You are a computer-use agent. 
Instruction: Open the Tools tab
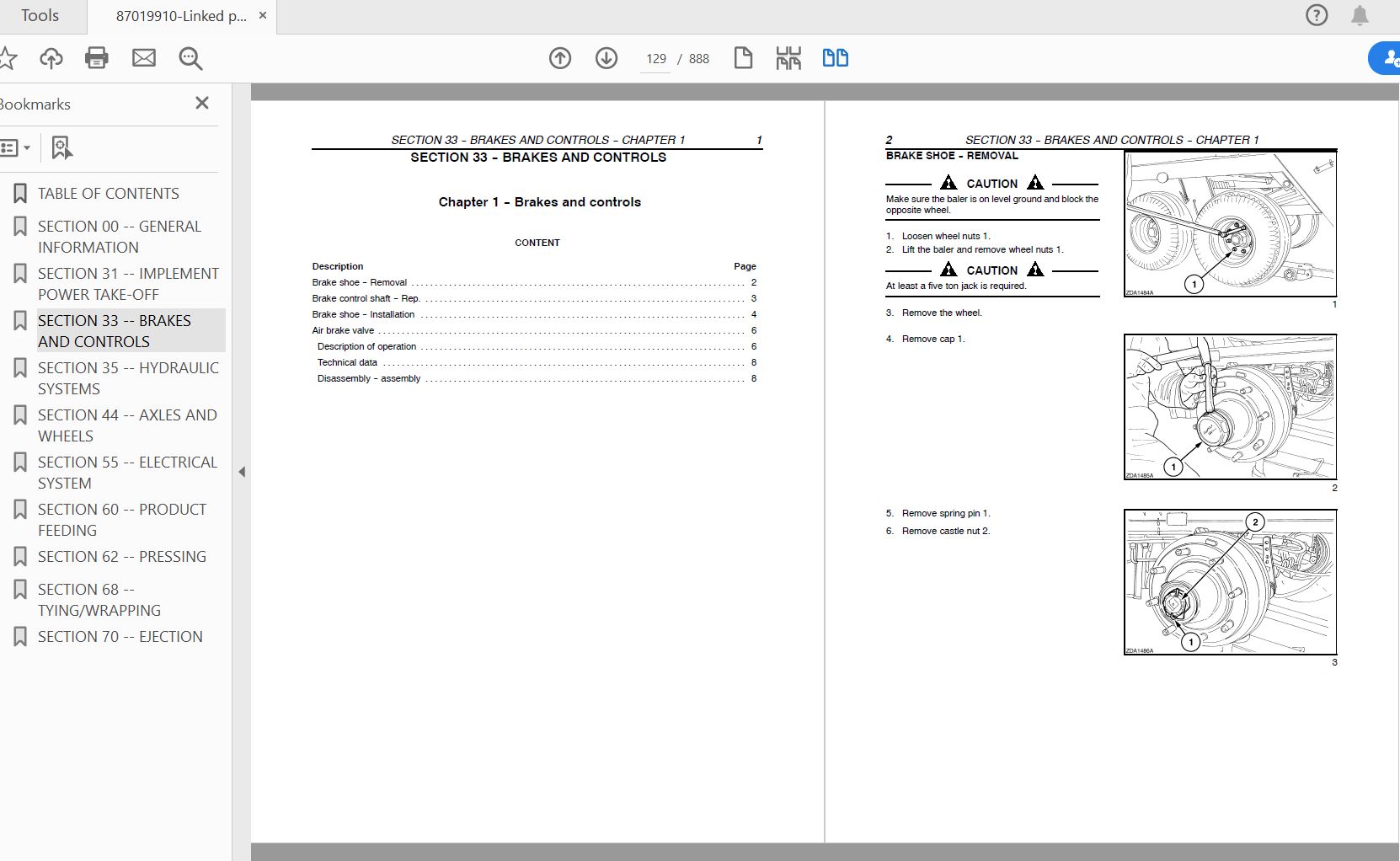[40, 16]
